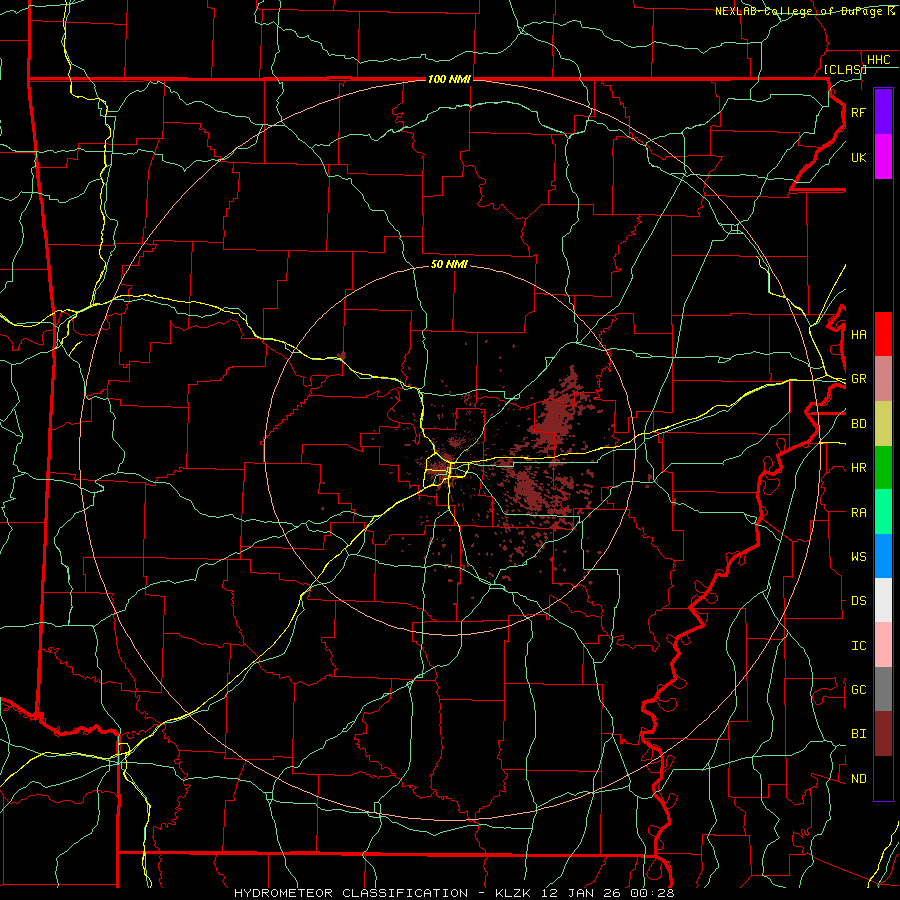Viewport: 900px width, 900px height.
Task: Select the blue WS wet snow swatch
Action: [883, 556]
